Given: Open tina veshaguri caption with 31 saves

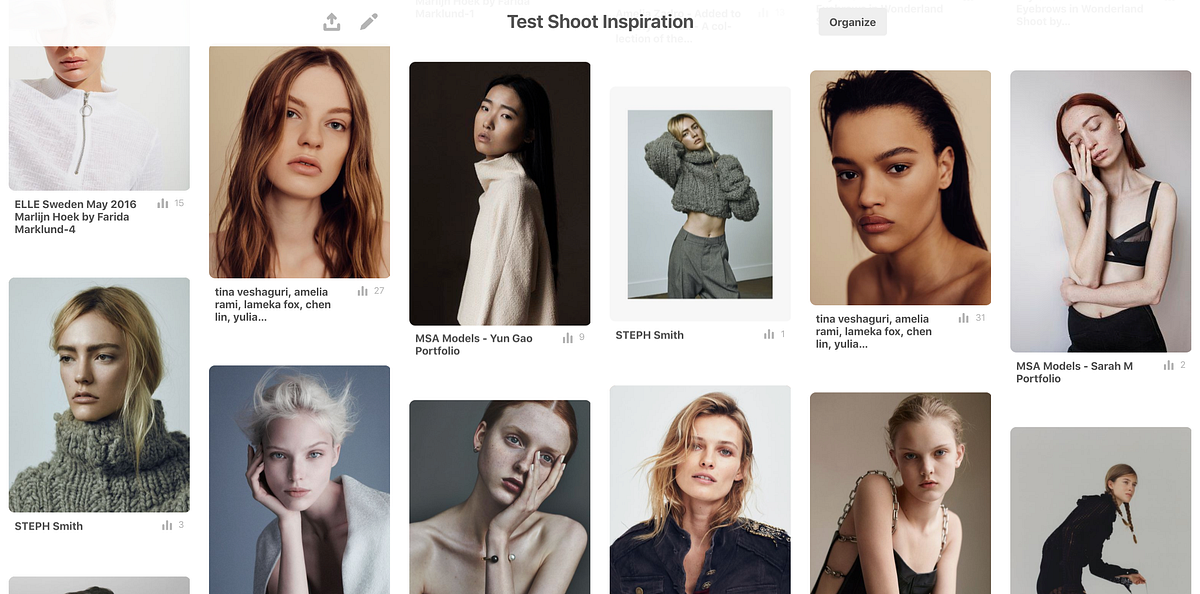Looking at the screenshot, I should click(x=874, y=331).
